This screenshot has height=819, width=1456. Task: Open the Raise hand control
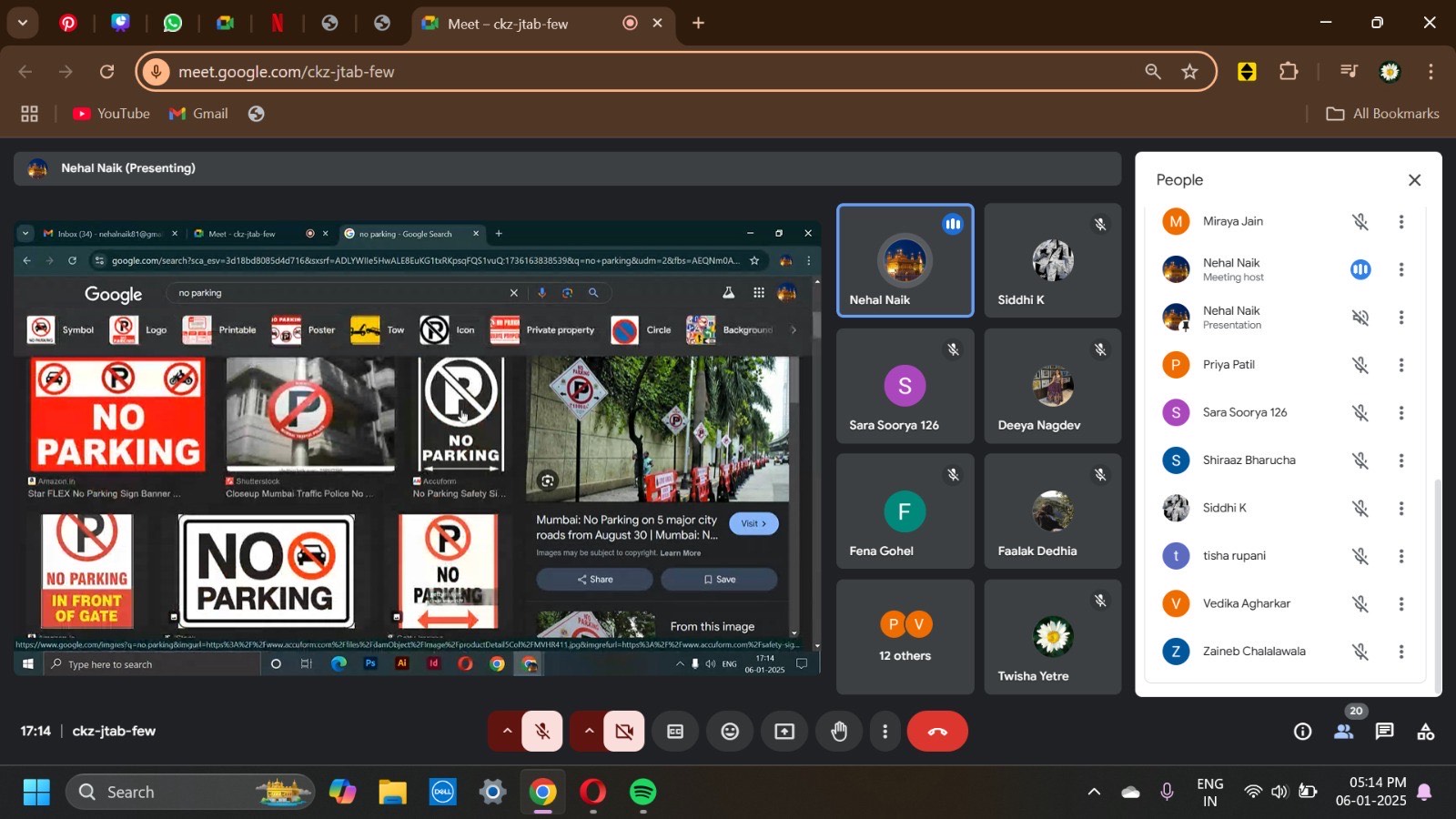pyautogui.click(x=839, y=732)
